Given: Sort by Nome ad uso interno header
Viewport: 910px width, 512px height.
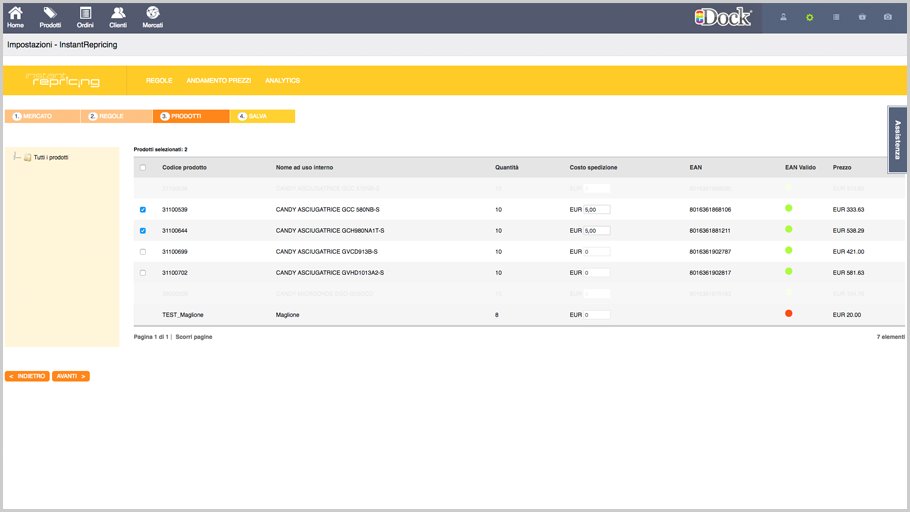Looking at the screenshot, I should click(304, 168).
